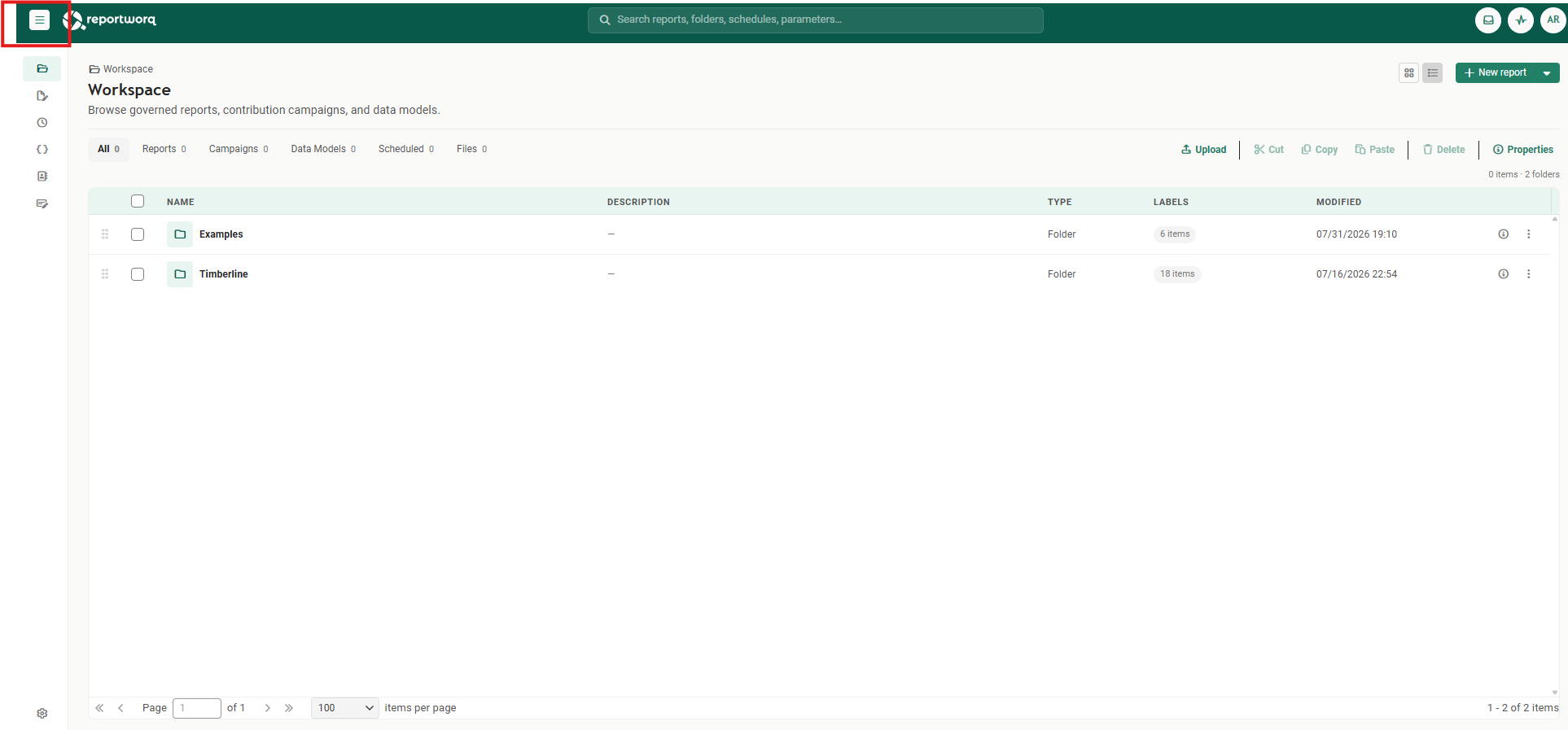The image size is (1568, 730).
Task: Open the Examples folder name
Action: coord(221,234)
